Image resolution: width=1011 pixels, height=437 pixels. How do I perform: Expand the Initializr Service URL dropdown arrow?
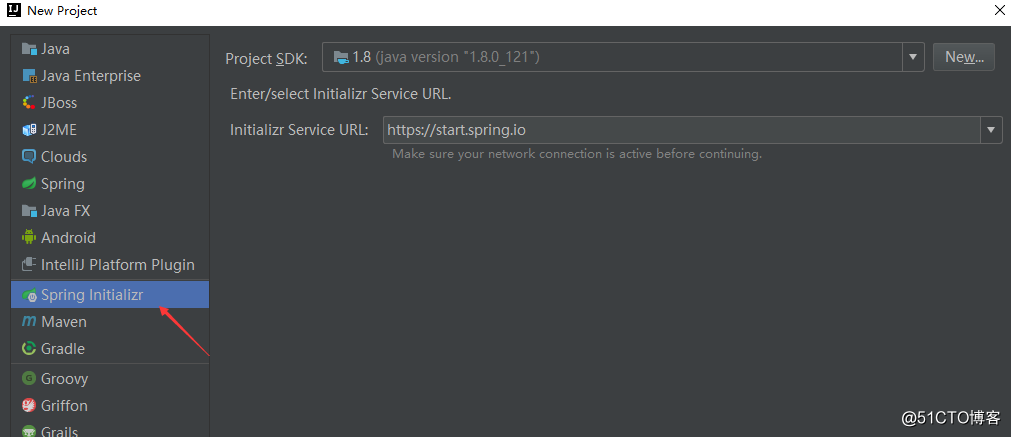(x=992, y=130)
